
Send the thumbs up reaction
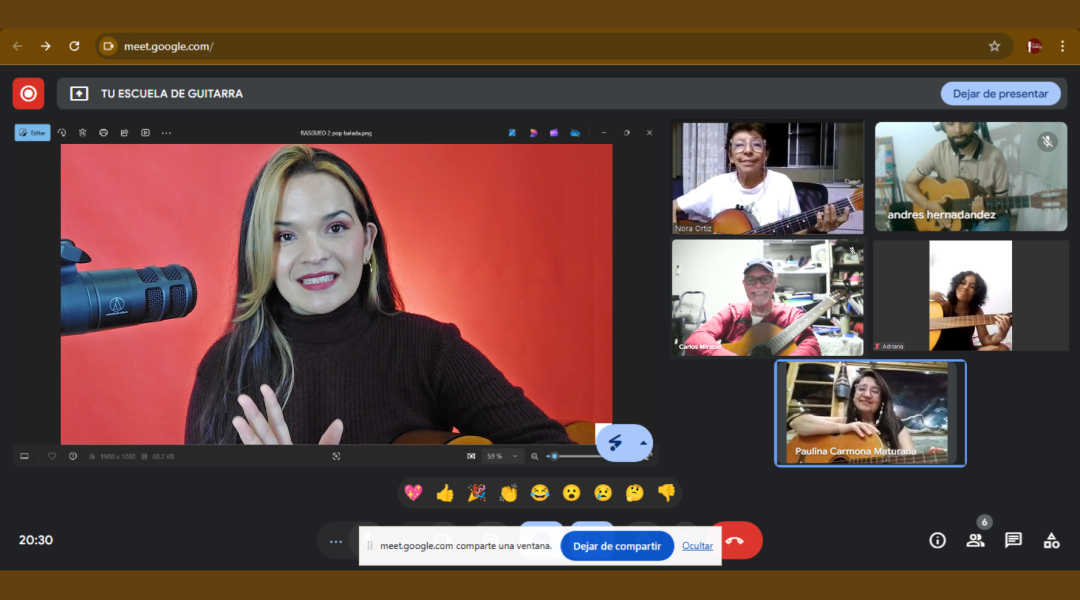[x=445, y=493]
